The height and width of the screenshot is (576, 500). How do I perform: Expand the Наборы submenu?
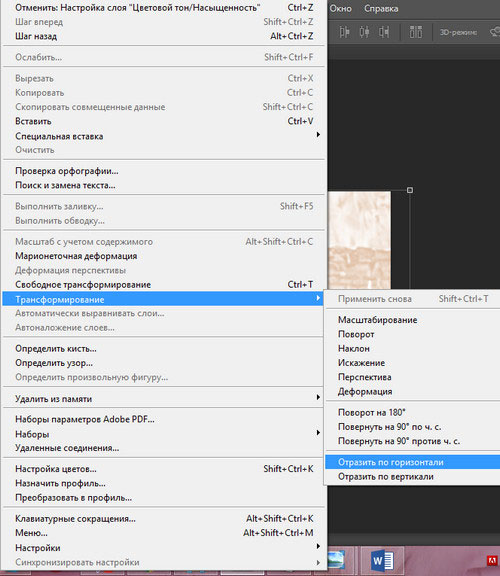click(163, 434)
